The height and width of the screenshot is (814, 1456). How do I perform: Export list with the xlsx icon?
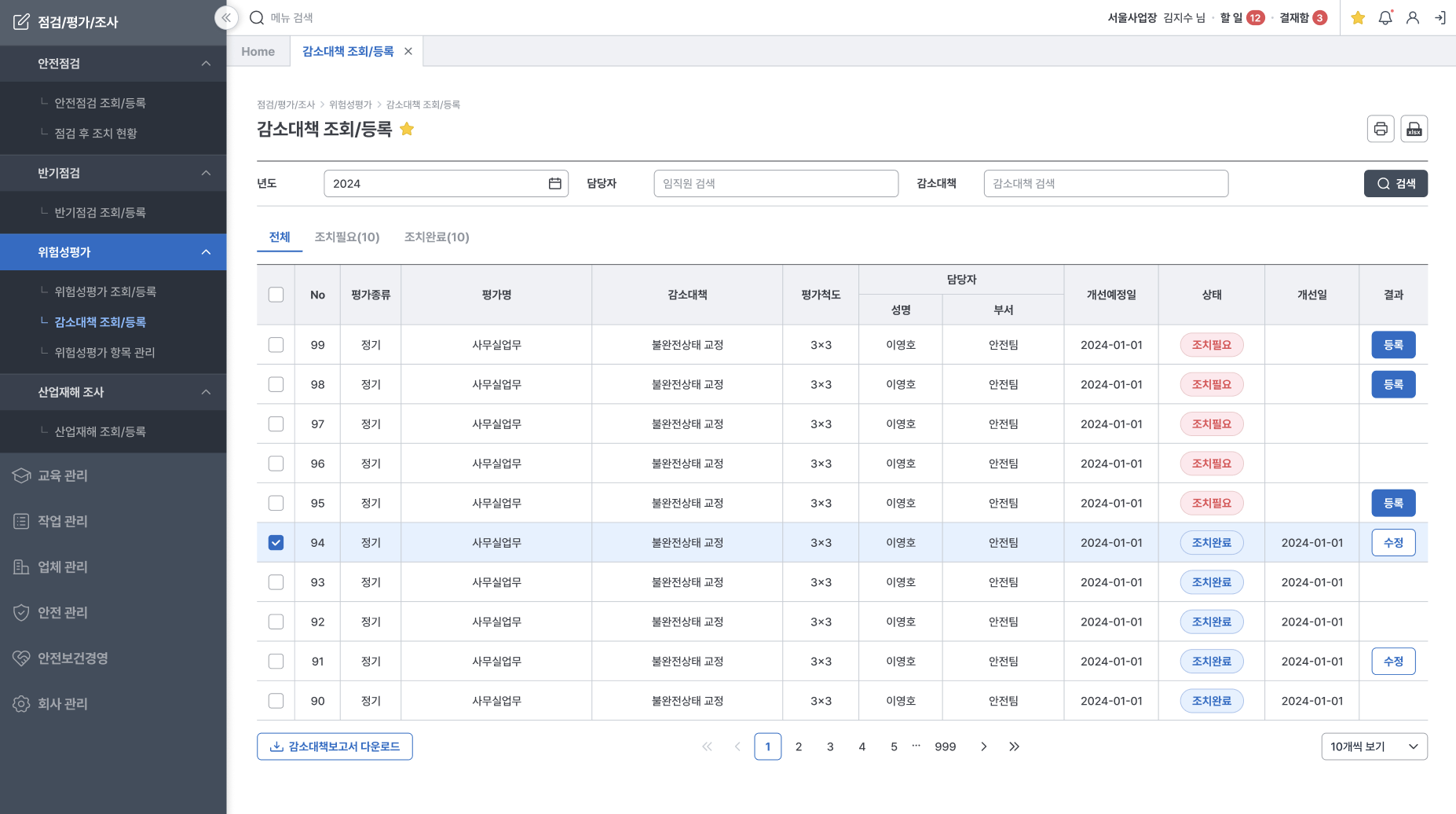[x=1414, y=129]
